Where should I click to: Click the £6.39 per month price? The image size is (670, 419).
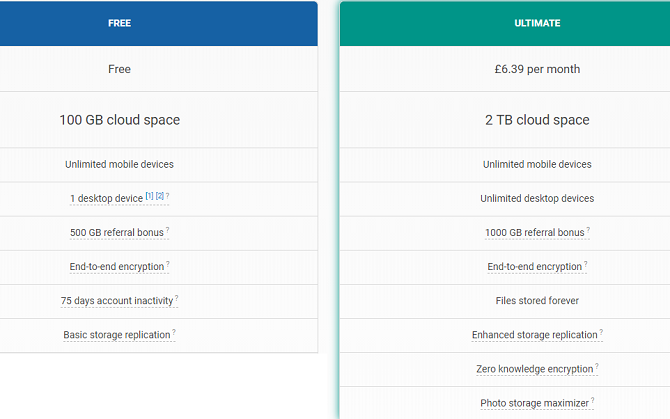click(x=537, y=69)
